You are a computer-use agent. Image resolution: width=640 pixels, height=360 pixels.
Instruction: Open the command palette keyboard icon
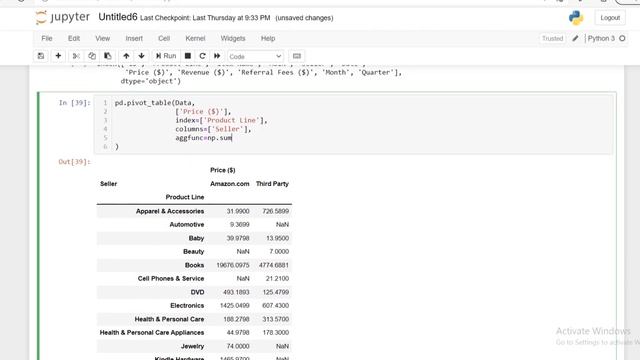(x=297, y=56)
